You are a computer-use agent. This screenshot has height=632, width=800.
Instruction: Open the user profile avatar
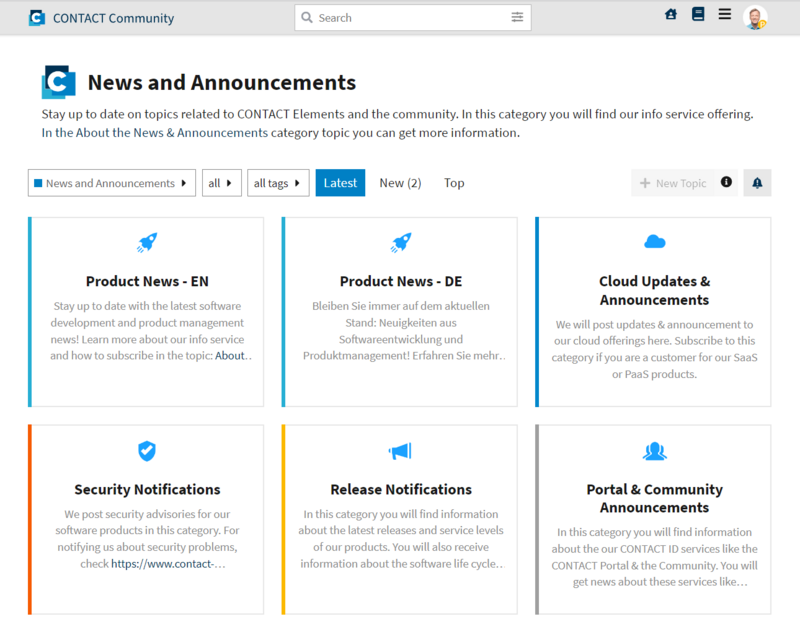pos(755,18)
